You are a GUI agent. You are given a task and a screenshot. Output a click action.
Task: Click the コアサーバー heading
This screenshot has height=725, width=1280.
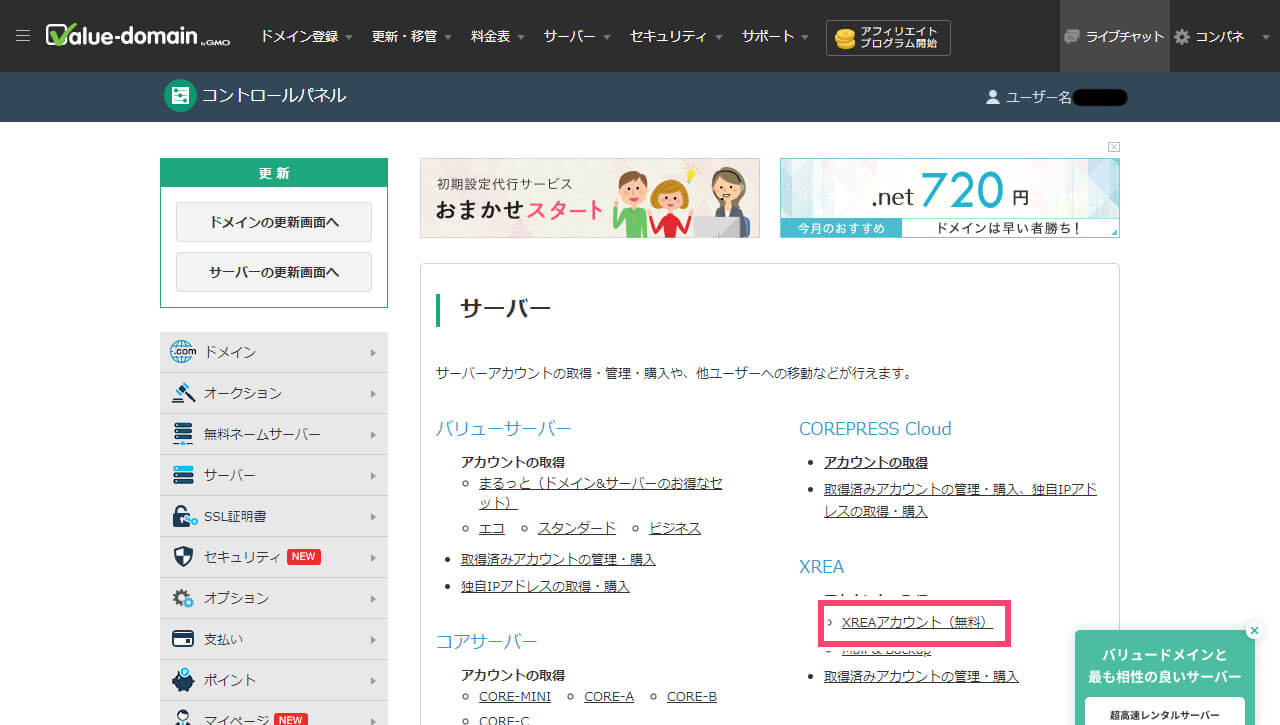[x=486, y=641]
